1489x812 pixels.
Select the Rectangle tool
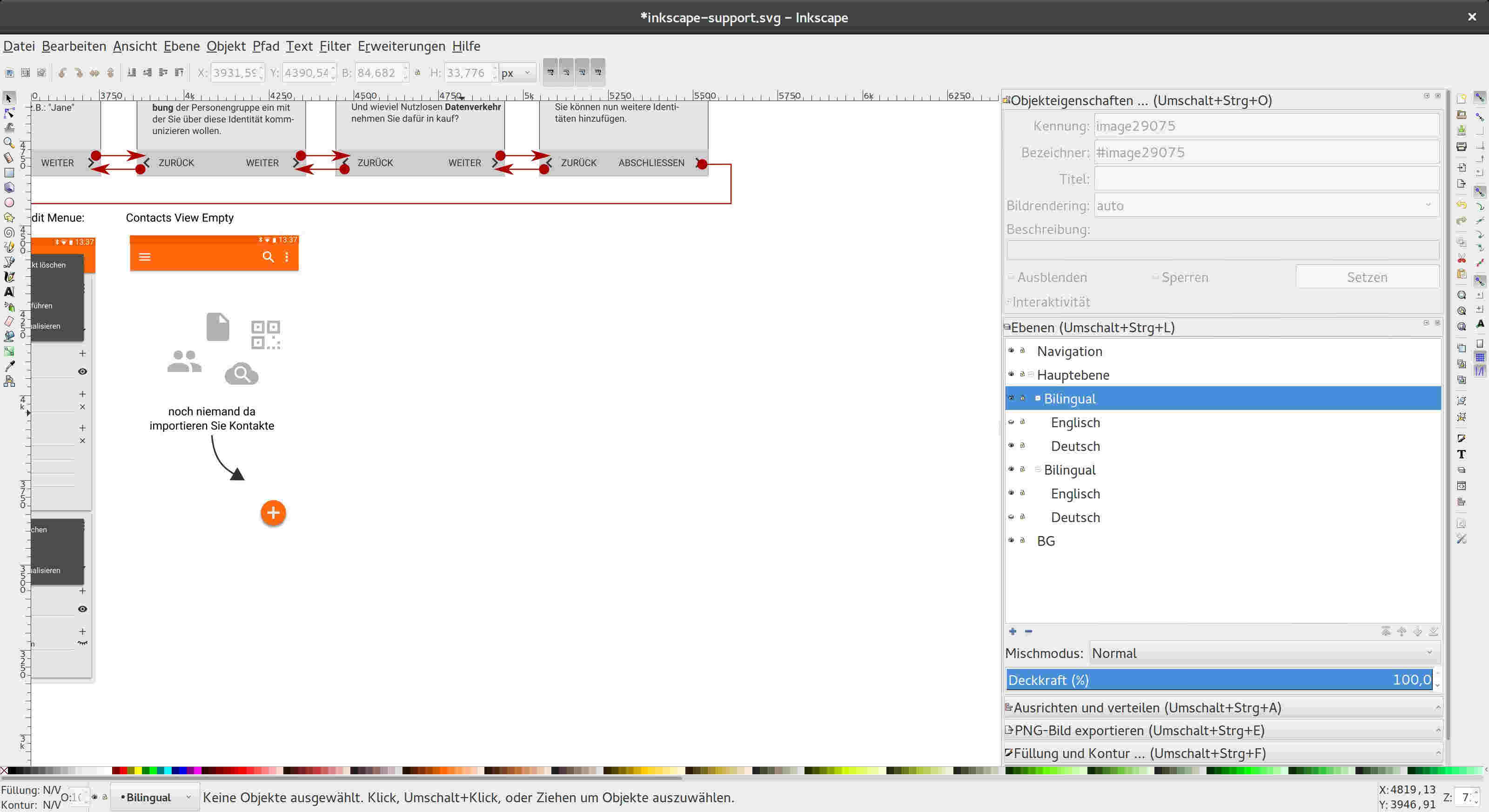pos(9,173)
